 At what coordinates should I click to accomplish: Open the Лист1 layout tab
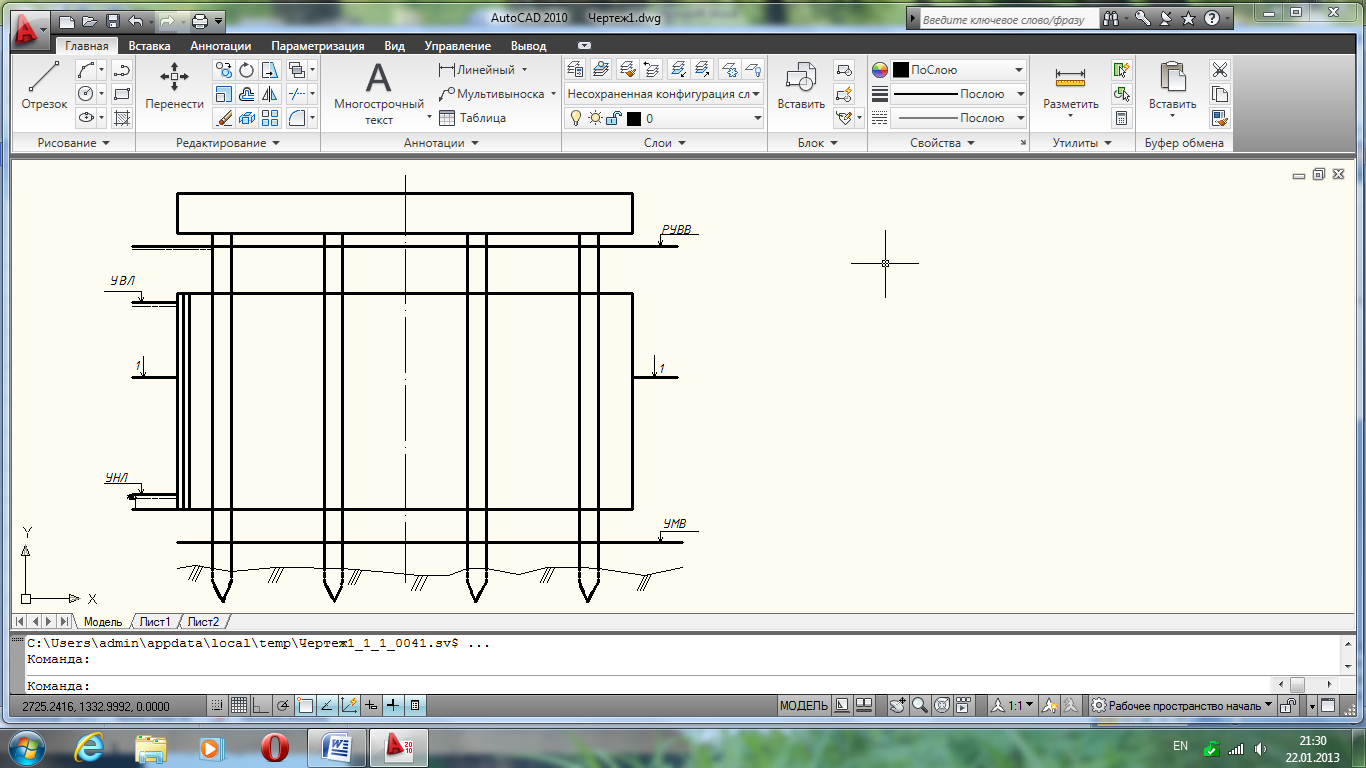tap(154, 622)
